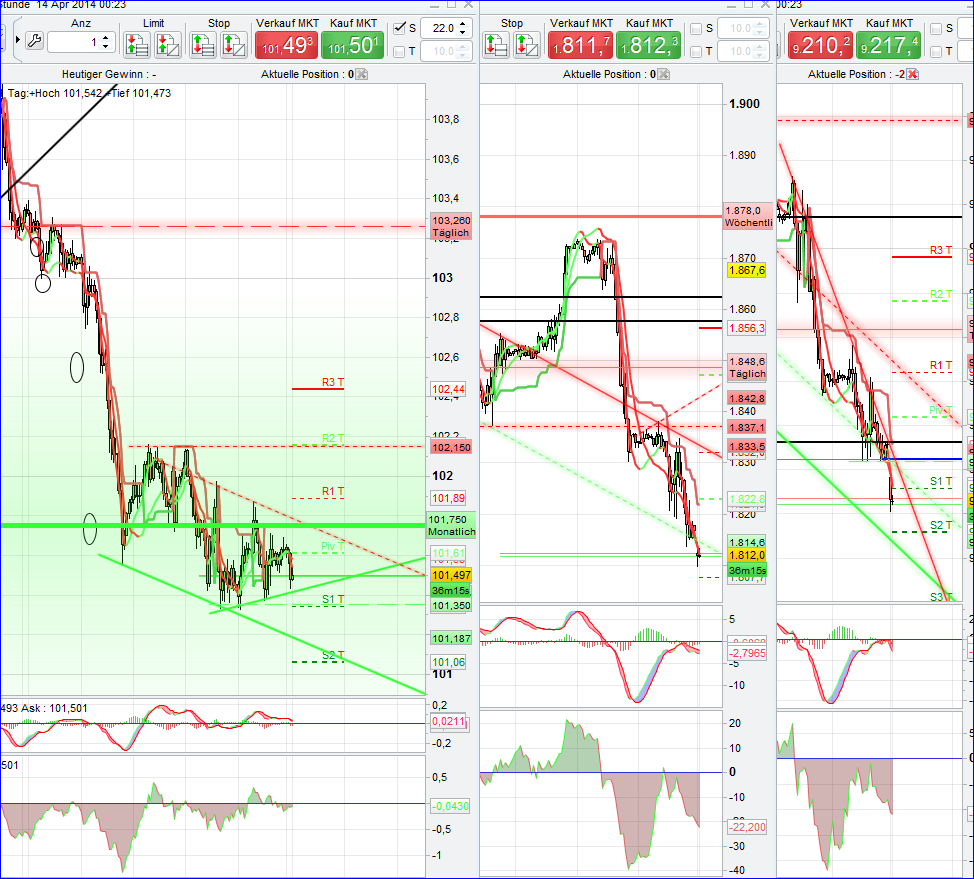Uncheck the S stop checkbox on left chart

pos(398,27)
